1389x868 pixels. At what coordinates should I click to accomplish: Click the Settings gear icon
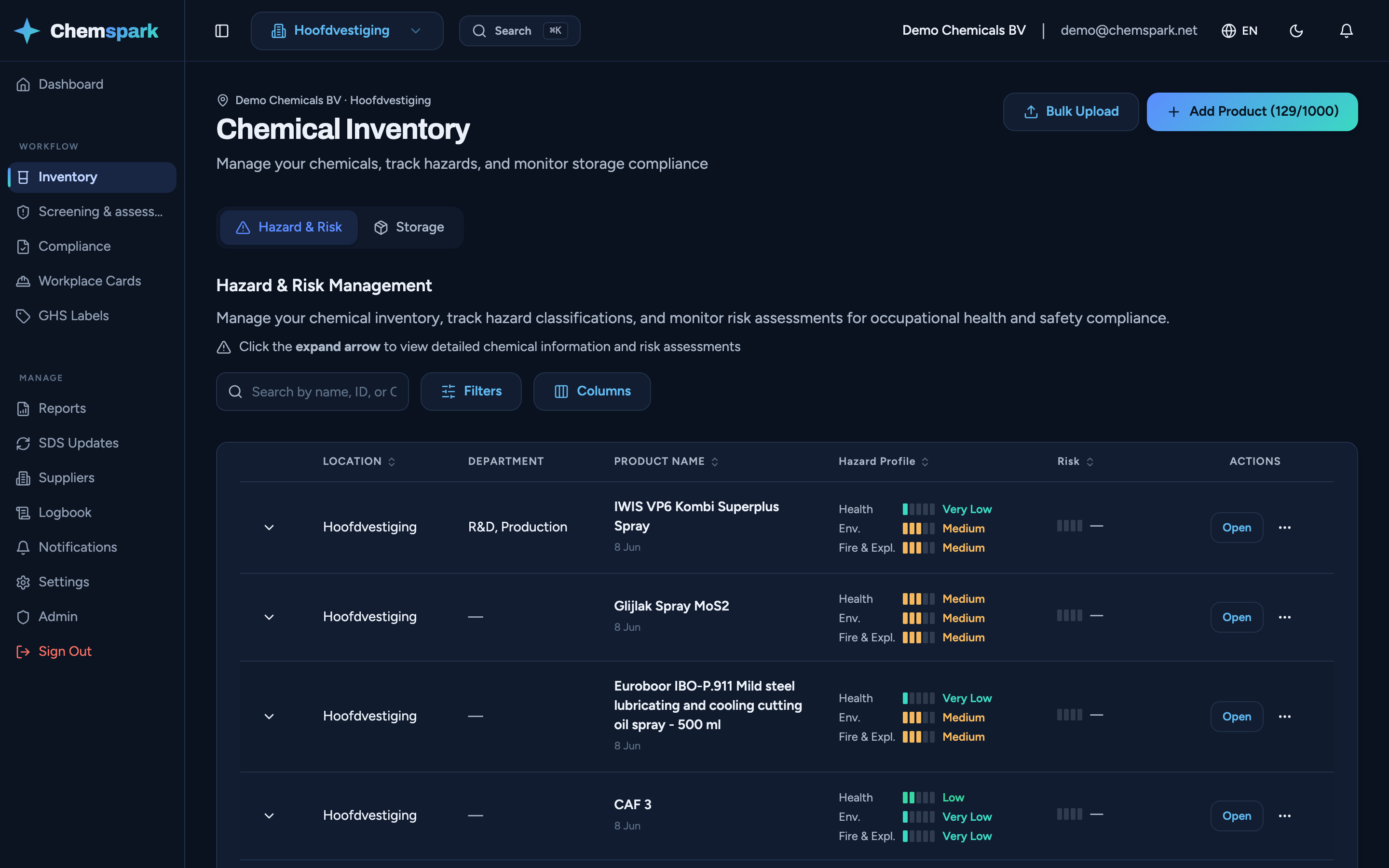click(23, 582)
